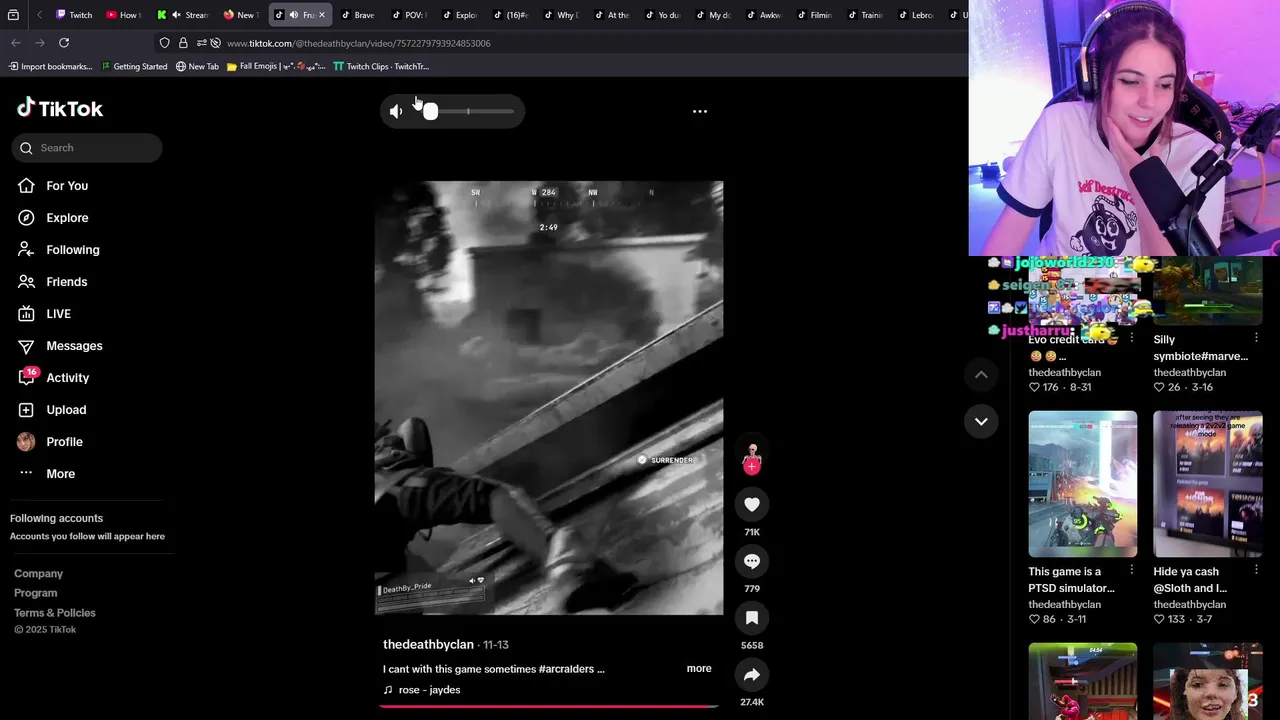Open options for Evo credit card video
The image size is (1280, 720).
click(1131, 338)
